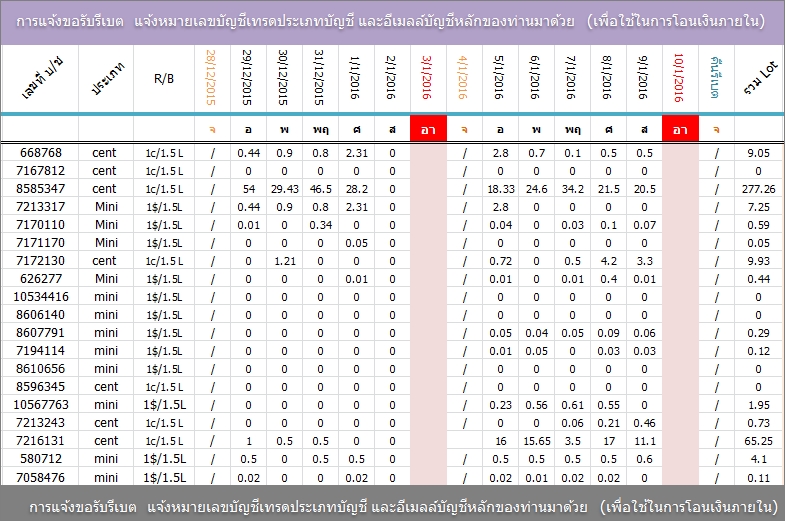Click the 6/1/2016 date column header
This screenshot has width=785, height=521.
537,79
